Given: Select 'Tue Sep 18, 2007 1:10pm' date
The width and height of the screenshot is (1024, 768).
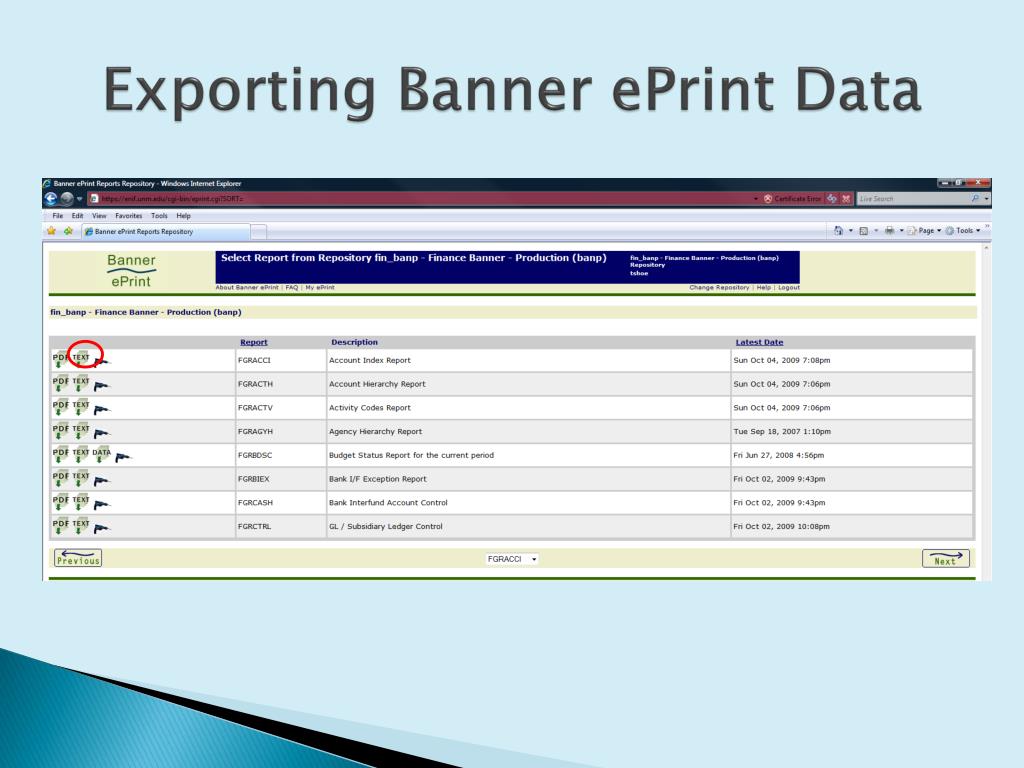Looking at the screenshot, I should pos(782,432).
